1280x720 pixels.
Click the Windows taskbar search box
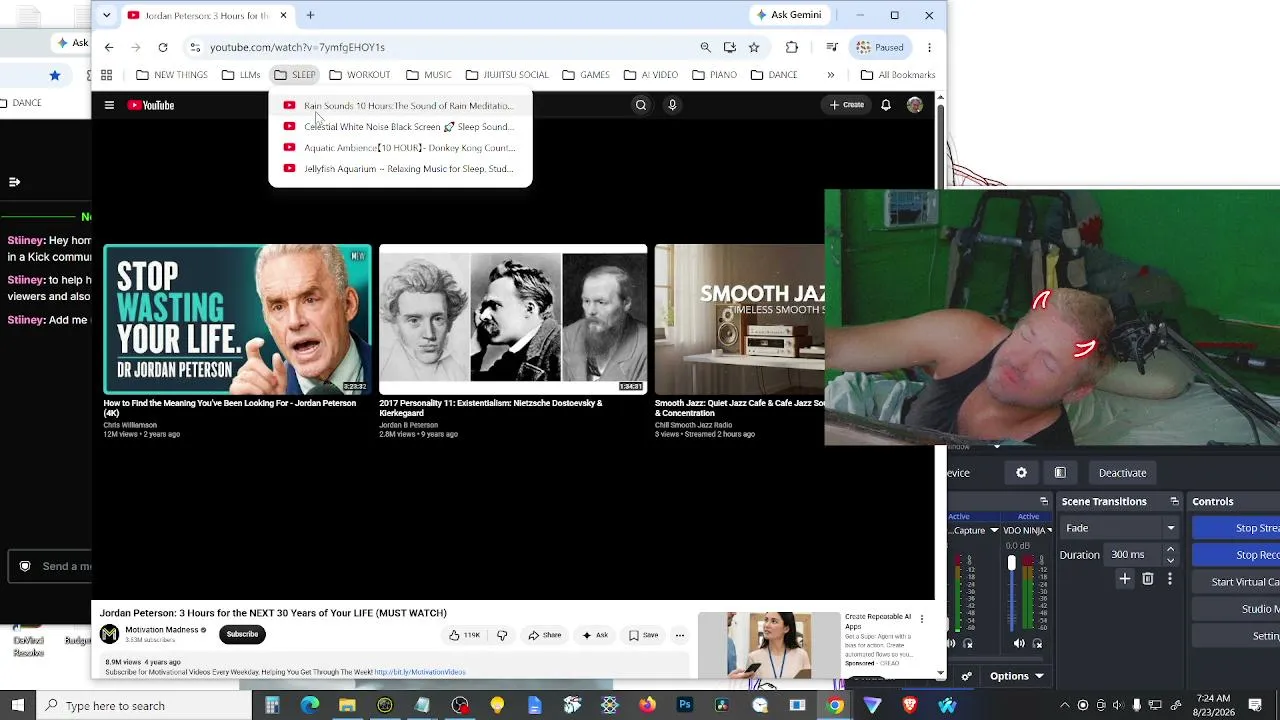(144, 706)
